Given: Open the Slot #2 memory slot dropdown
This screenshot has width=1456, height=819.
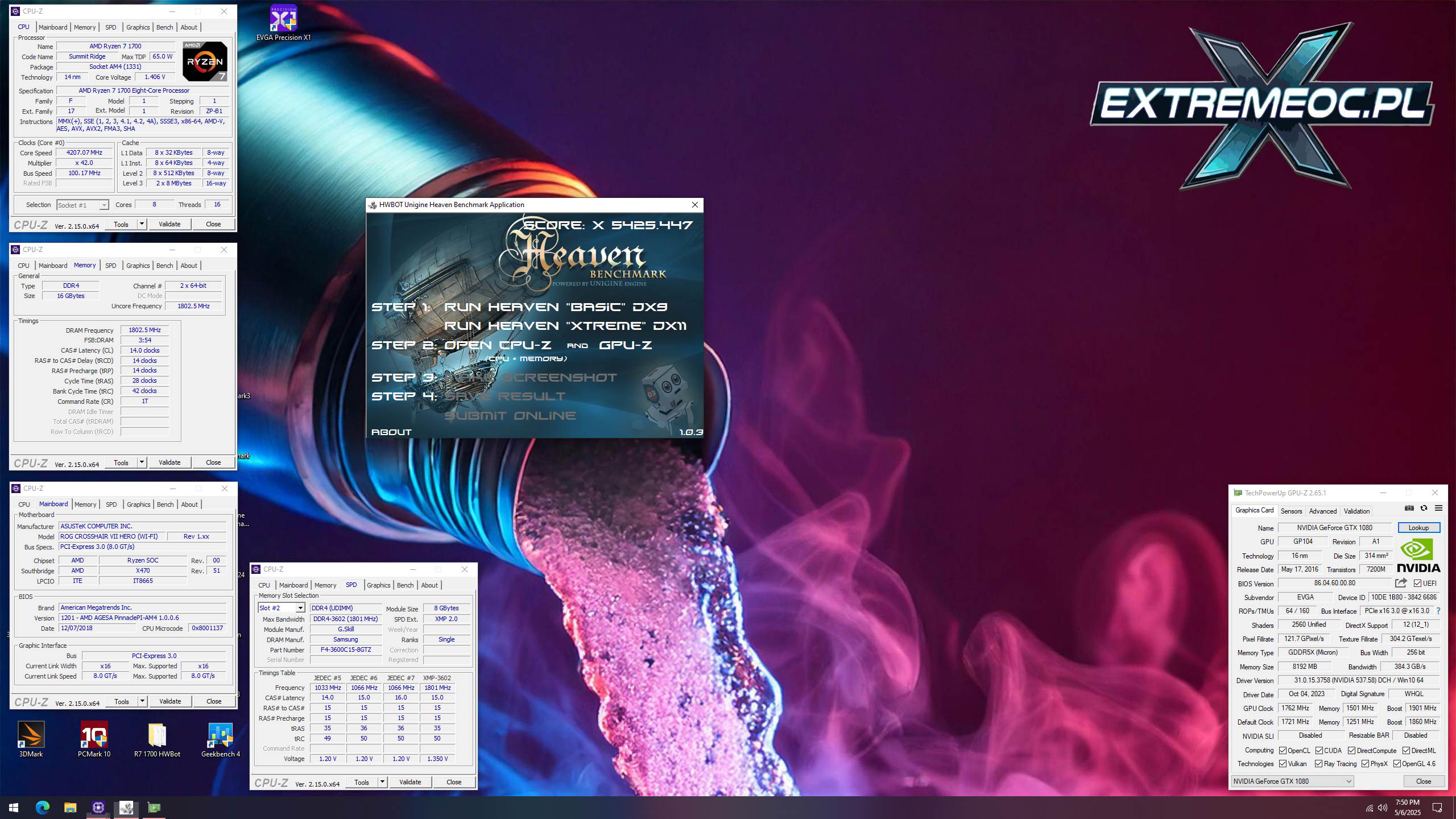Looking at the screenshot, I should [x=282, y=608].
